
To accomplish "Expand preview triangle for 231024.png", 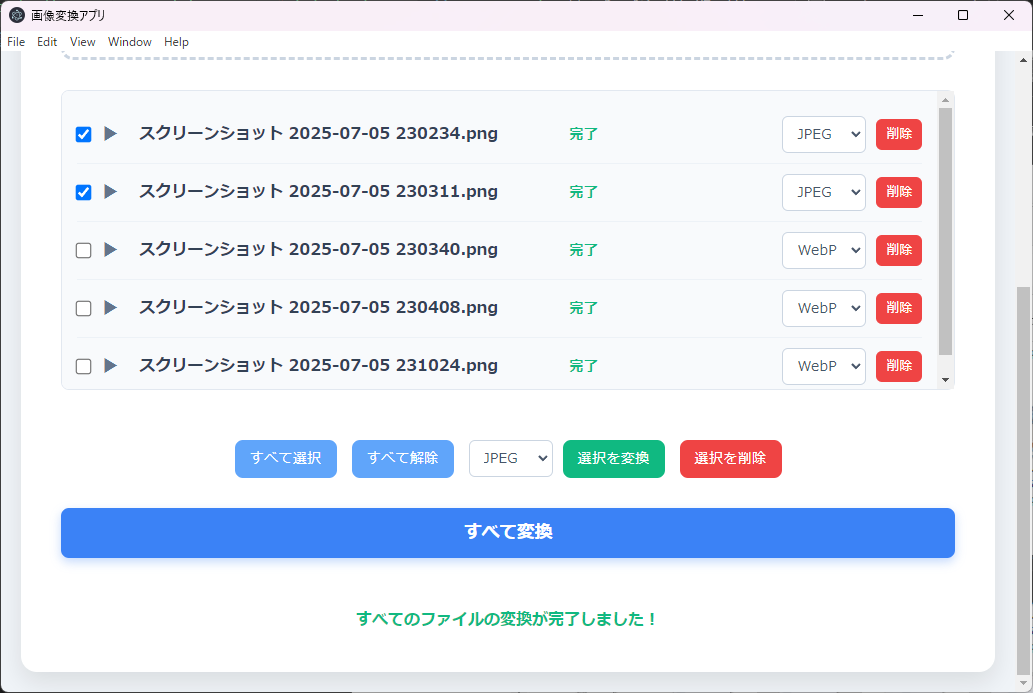I will pyautogui.click(x=111, y=366).
